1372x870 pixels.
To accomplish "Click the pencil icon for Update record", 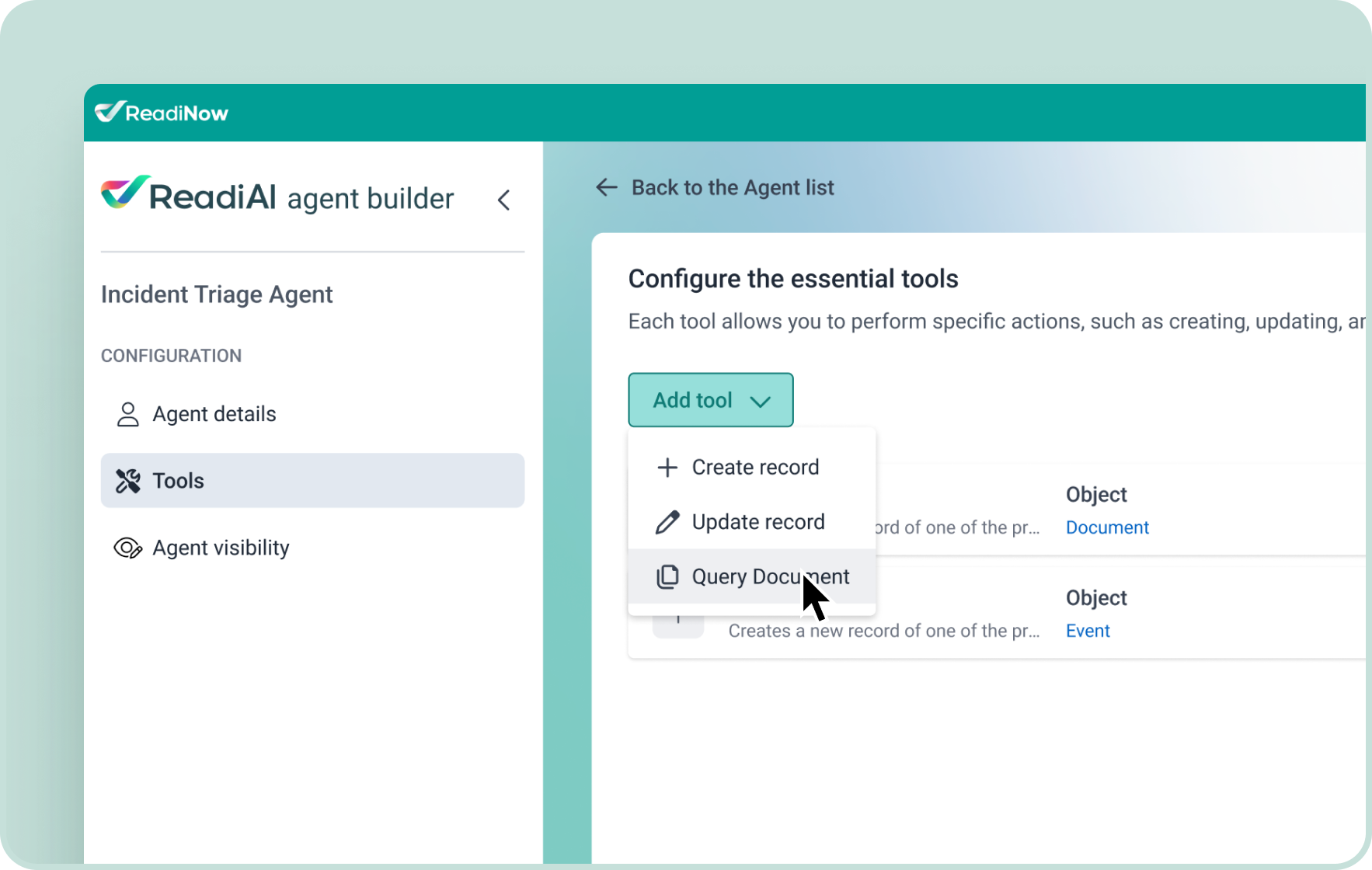I will tap(667, 522).
